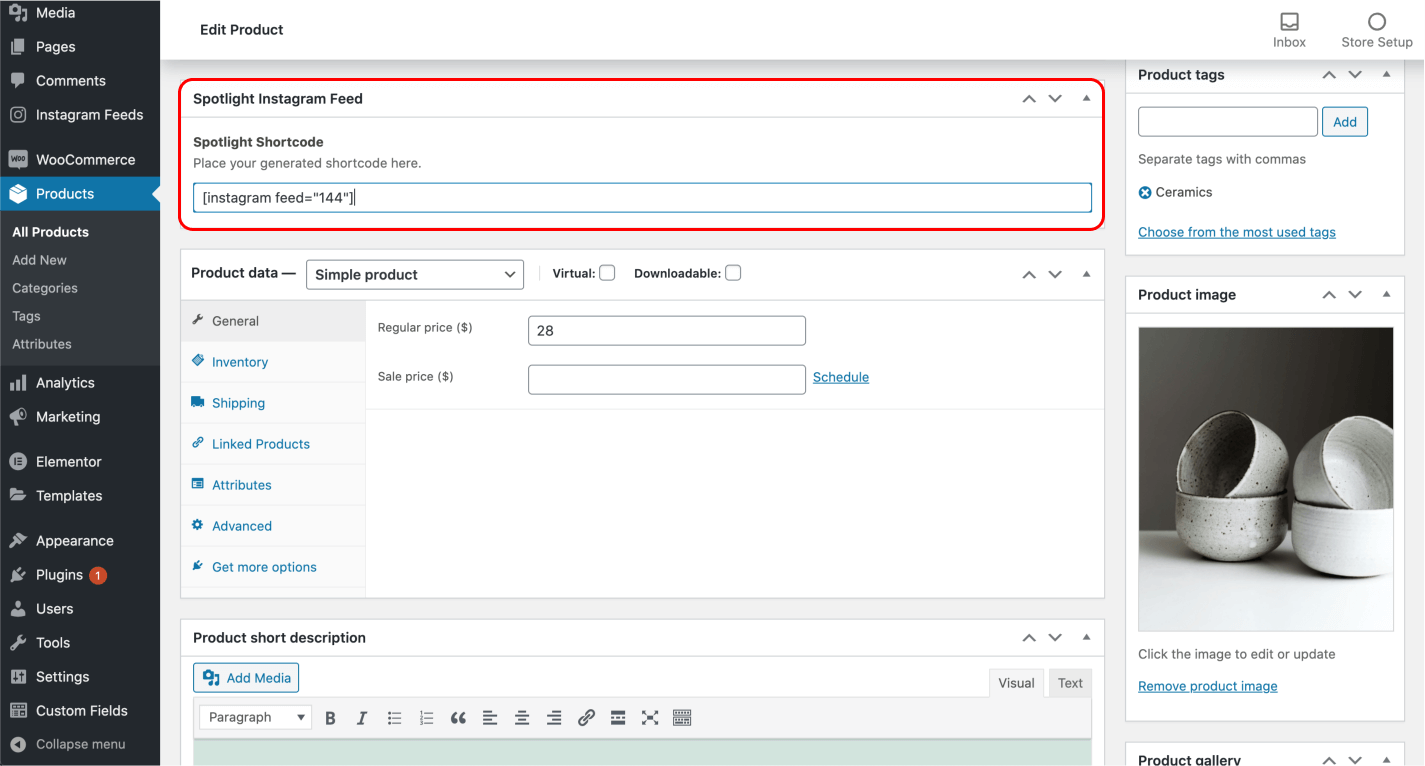The width and height of the screenshot is (1425, 766).
Task: Click the Sale price field
Action: [x=667, y=379]
